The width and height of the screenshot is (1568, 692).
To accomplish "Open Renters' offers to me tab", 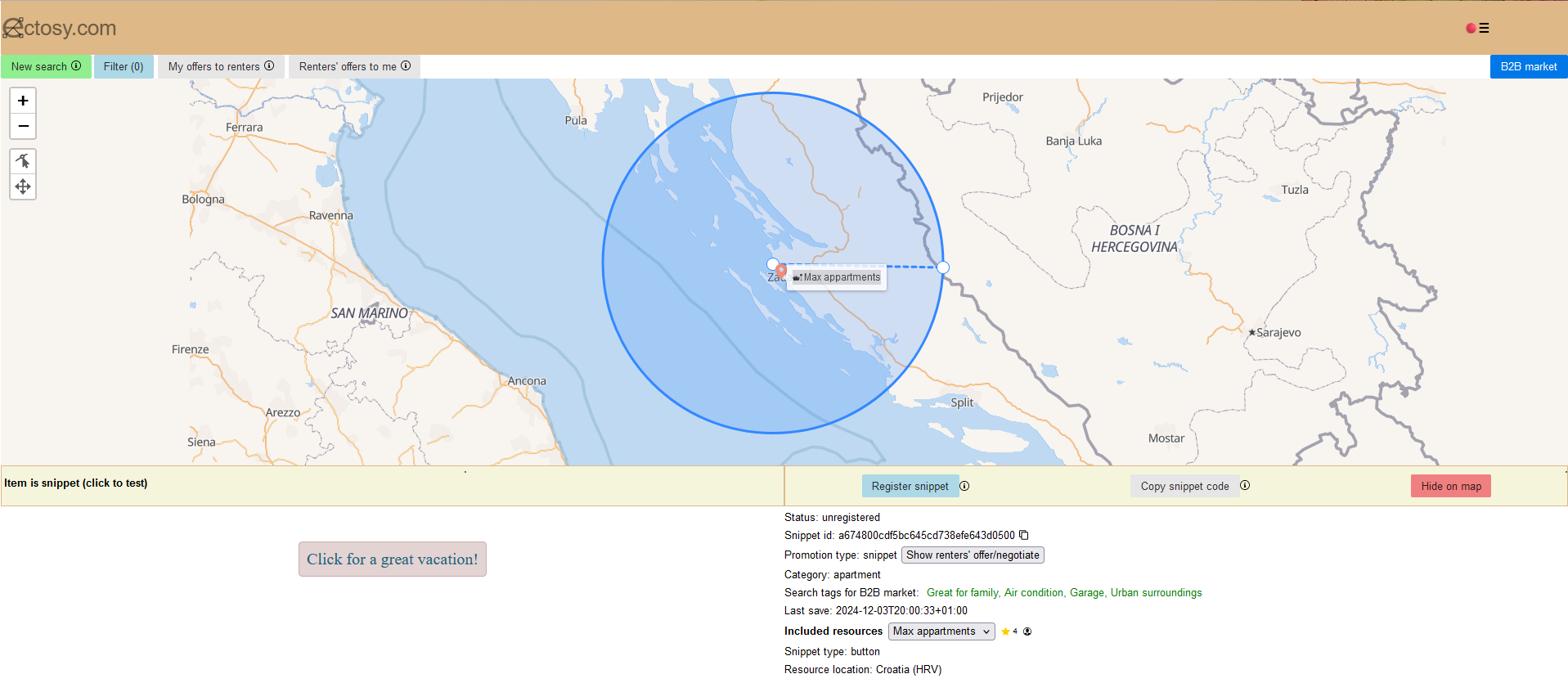I will pyautogui.click(x=354, y=66).
